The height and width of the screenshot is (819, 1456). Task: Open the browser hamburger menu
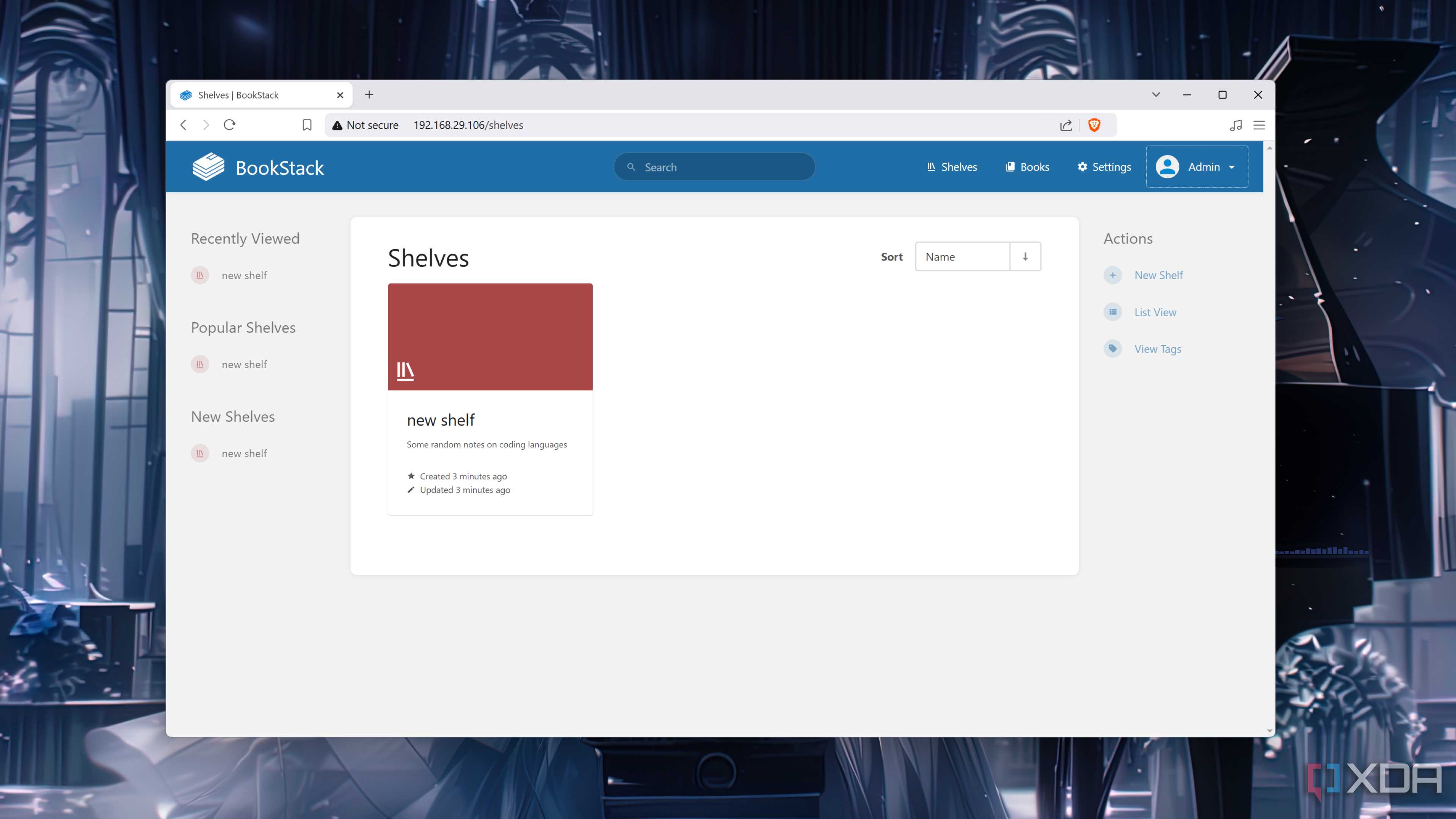pos(1259,125)
